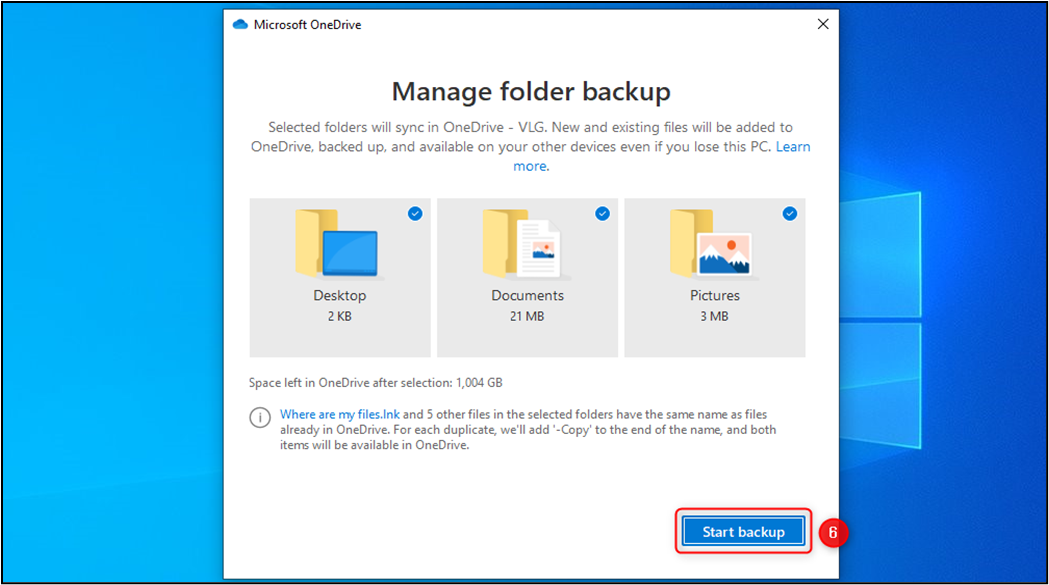This screenshot has height=585, width=1049.
Task: Select the Desktop 2 KB label
Action: (340, 305)
